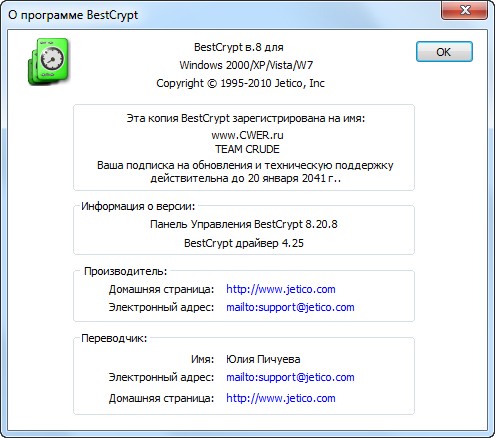Click the Copyright 1995-2010 Jetico line
Viewport: 495px width, 438px height.
pos(240,83)
